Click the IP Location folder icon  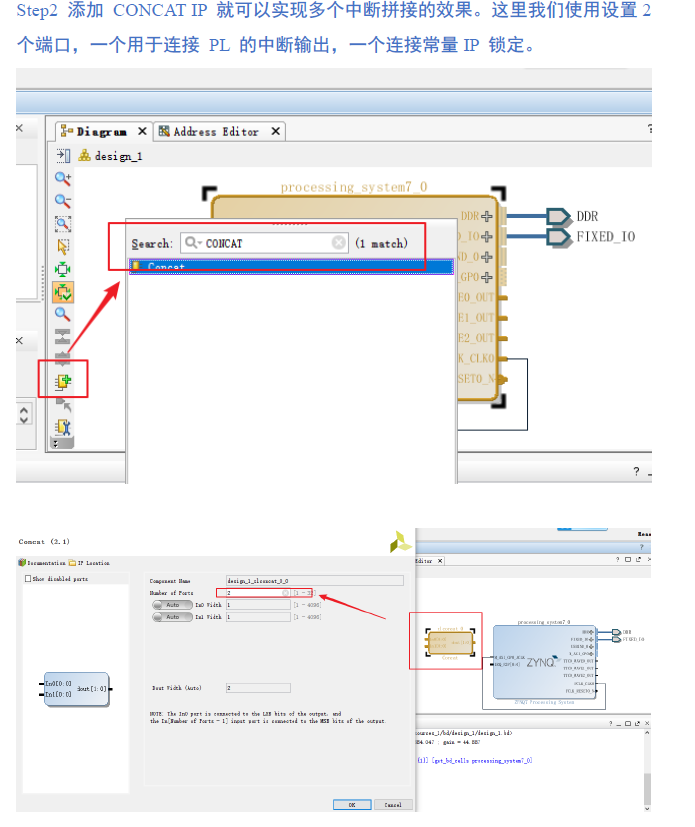tap(73, 563)
